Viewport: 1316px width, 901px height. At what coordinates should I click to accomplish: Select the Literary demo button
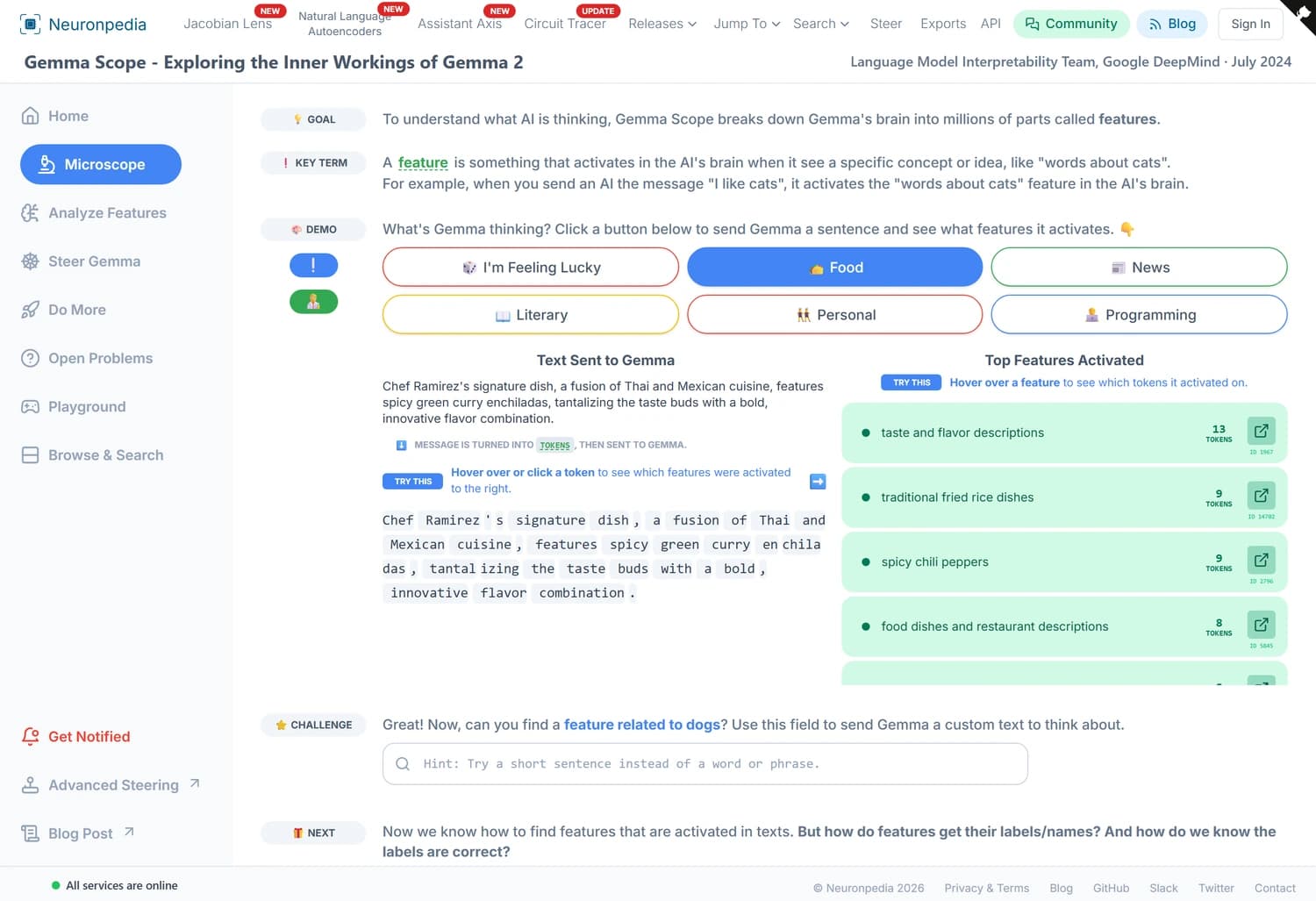531,314
